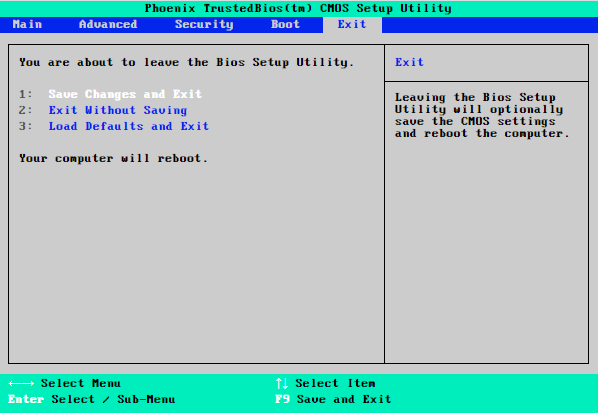Open the Security tab
598x413 pixels.
coord(204,24)
